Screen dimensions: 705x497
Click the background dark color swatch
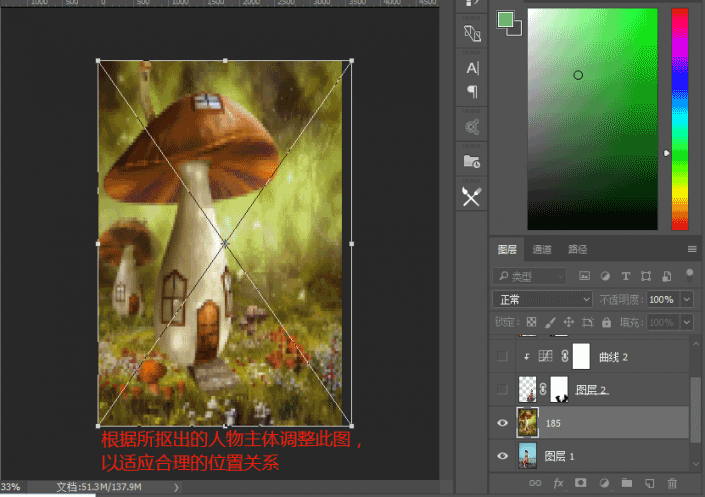pos(517,31)
